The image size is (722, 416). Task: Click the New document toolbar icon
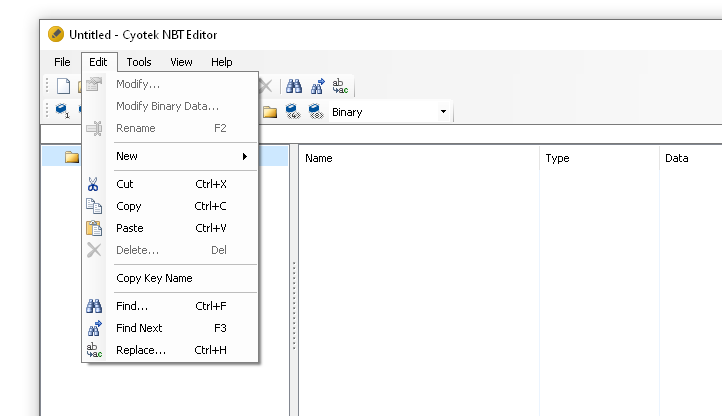coord(63,86)
